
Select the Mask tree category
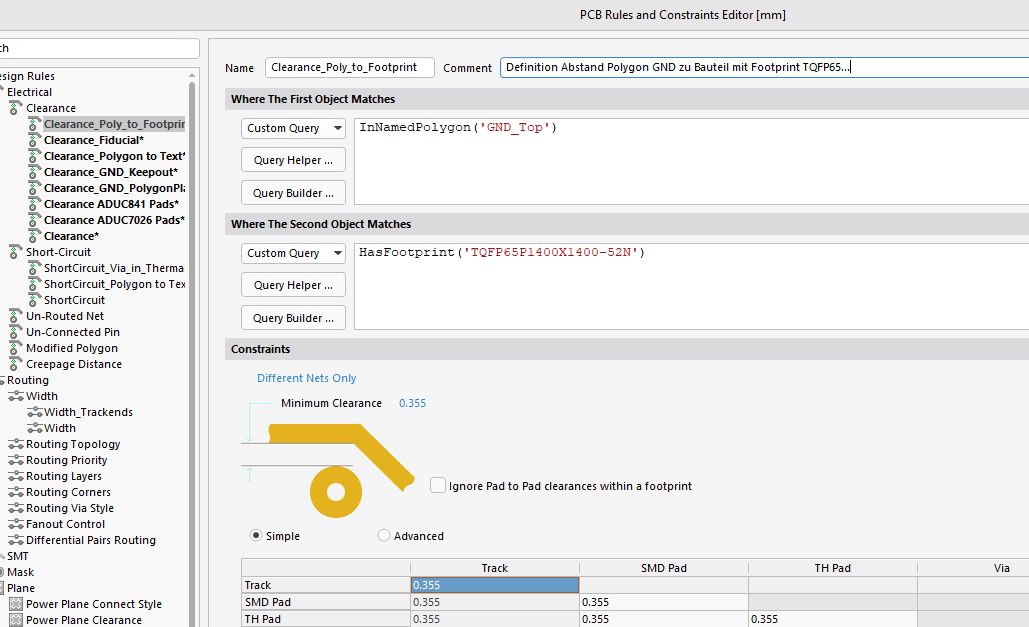20,572
